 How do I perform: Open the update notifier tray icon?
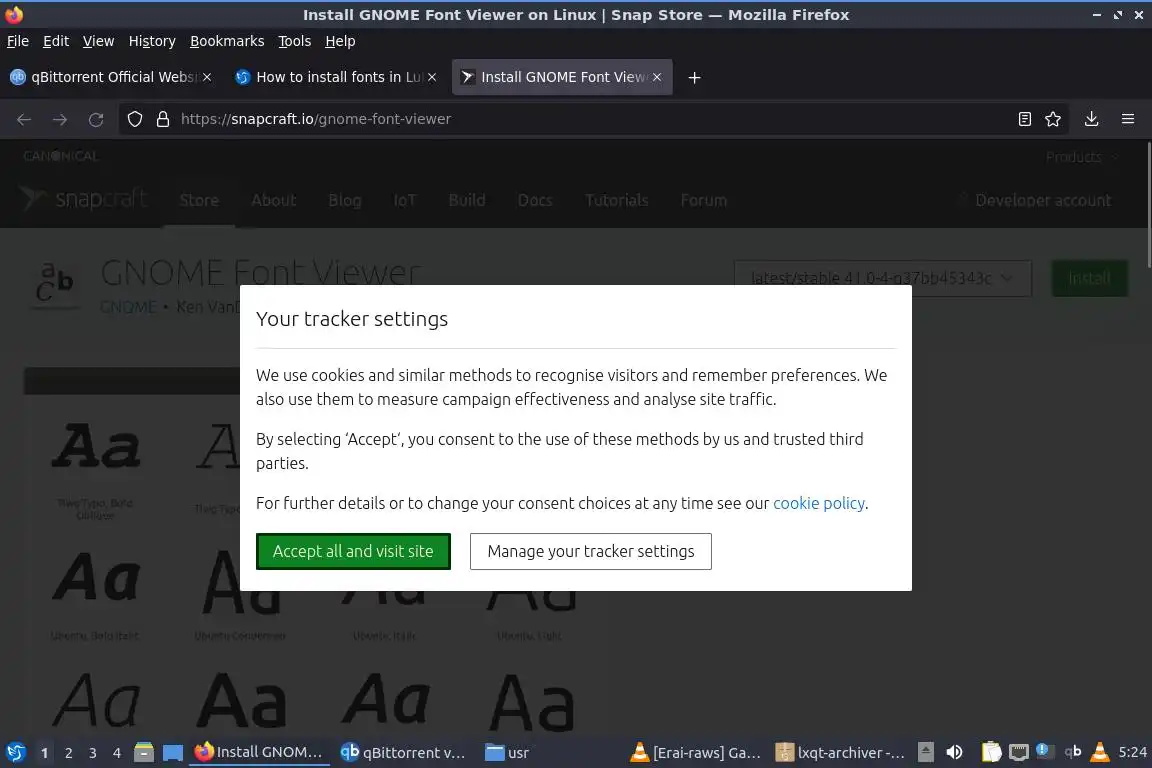click(x=1044, y=751)
